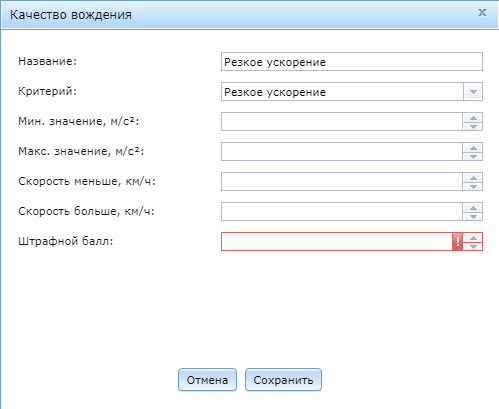
Task: Open the Критерий dropdown arrow
Action: point(473,92)
